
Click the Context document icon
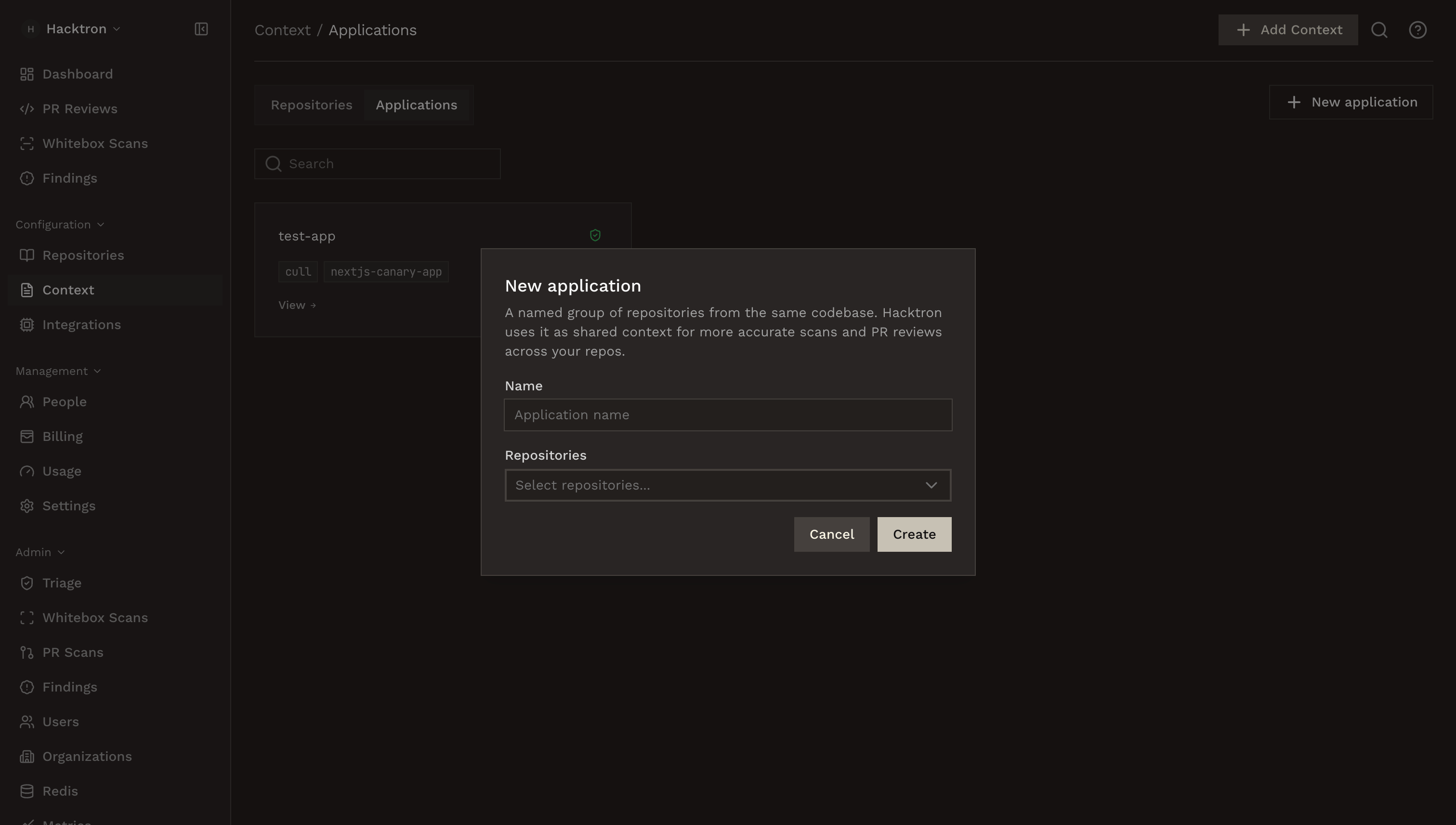(x=26, y=290)
